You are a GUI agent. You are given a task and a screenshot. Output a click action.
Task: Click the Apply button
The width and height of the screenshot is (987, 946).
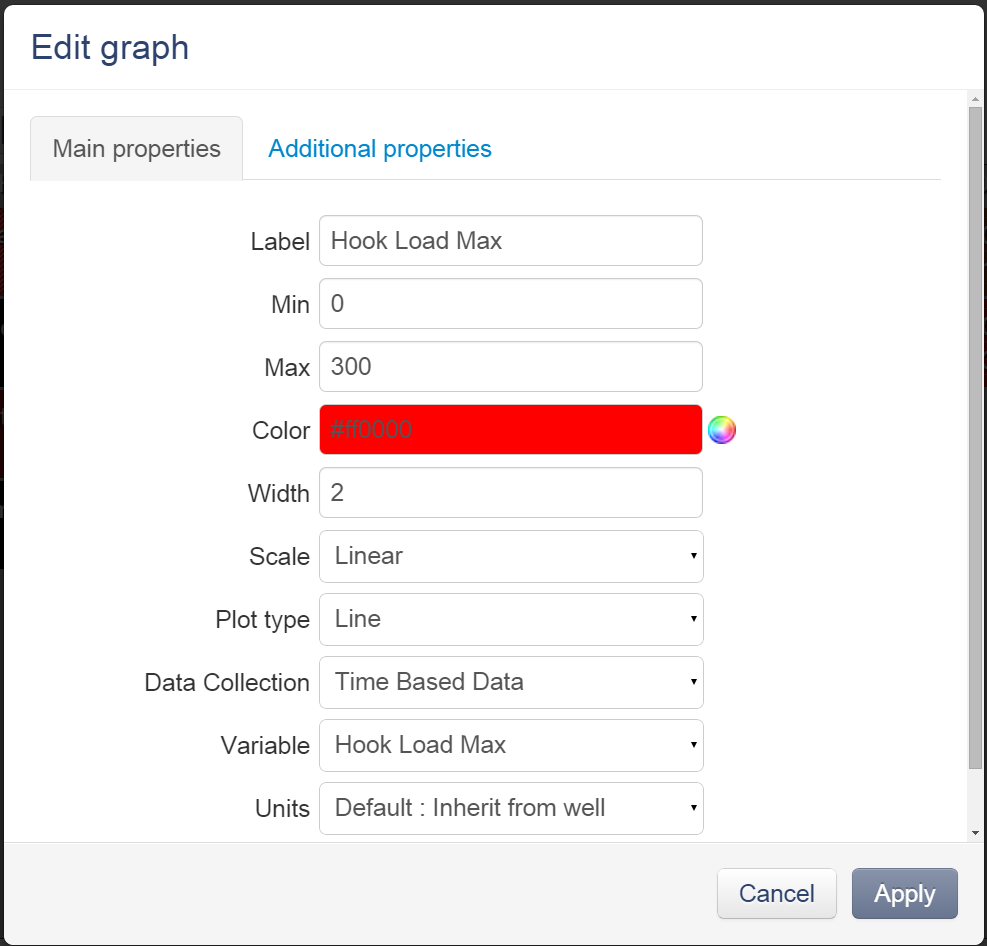point(904,893)
